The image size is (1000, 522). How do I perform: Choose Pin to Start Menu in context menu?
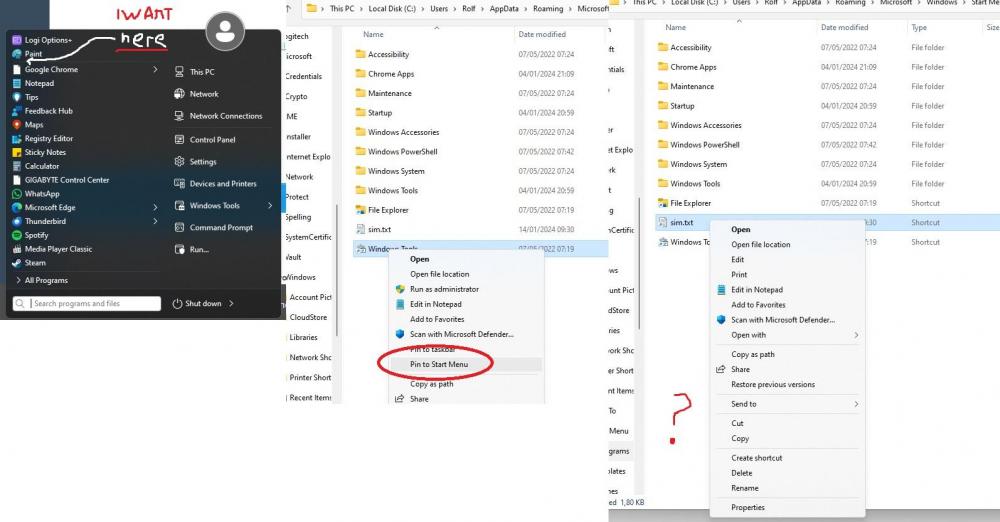pos(438,364)
